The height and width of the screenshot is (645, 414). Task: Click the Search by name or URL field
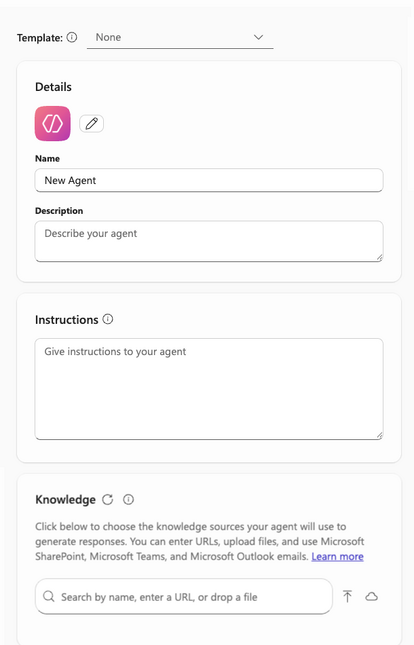coord(184,596)
